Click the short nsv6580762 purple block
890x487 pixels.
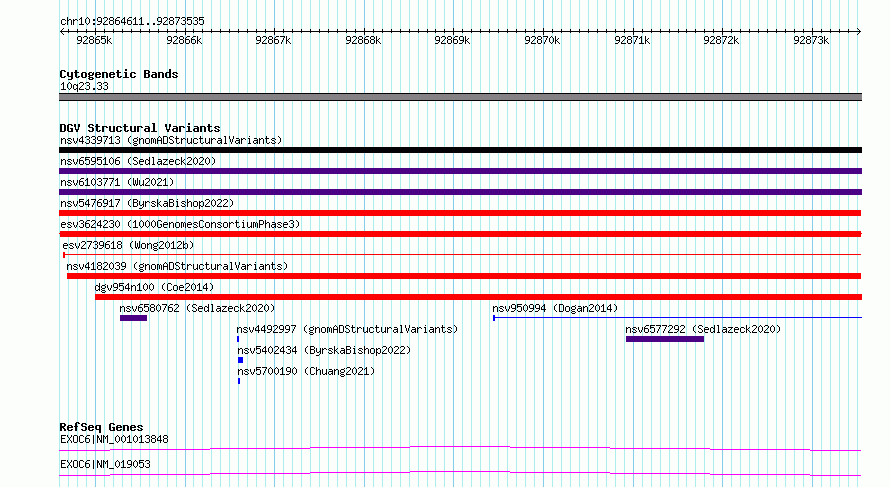(133, 318)
